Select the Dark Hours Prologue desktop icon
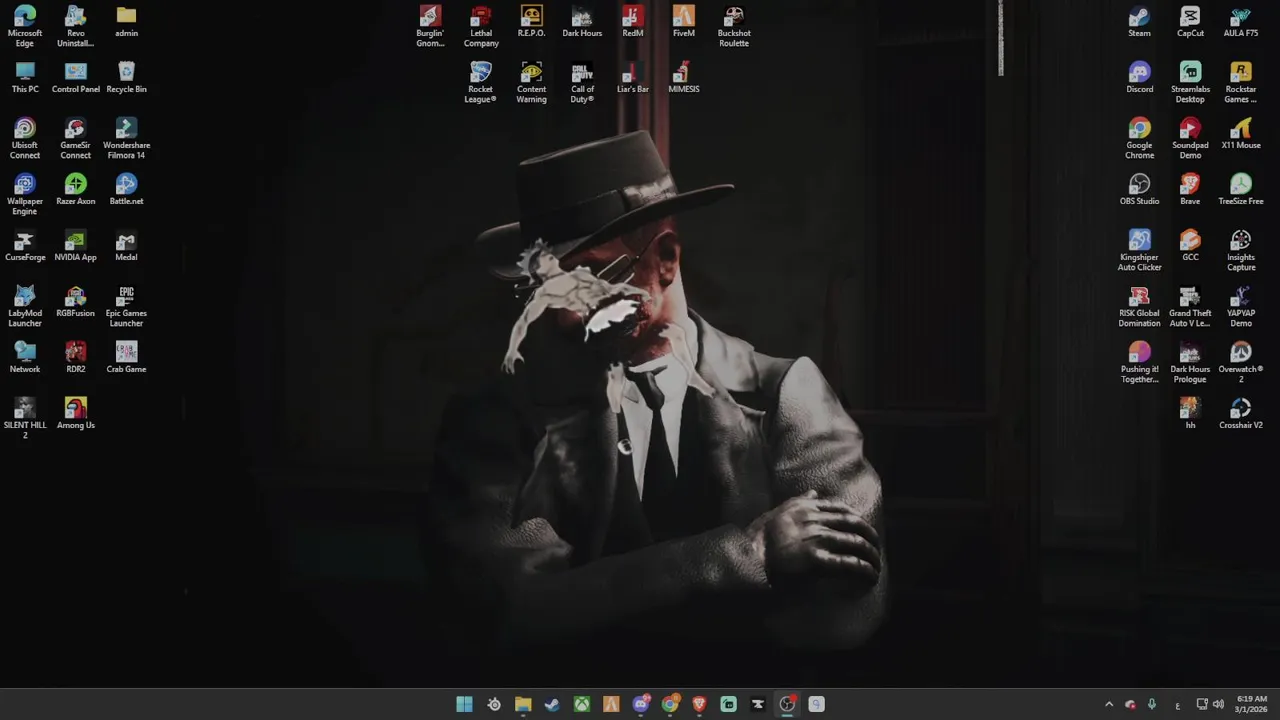This screenshot has height=720, width=1280. [1190, 362]
